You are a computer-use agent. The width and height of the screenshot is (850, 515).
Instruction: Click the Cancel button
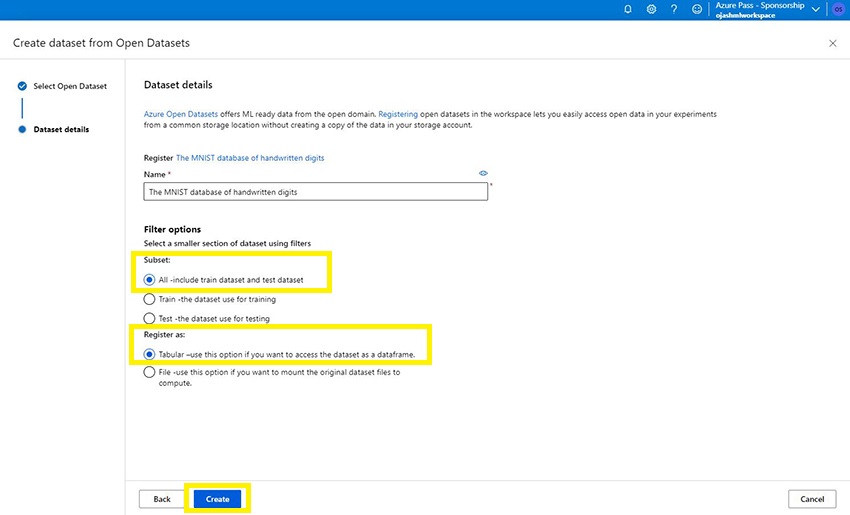point(812,499)
